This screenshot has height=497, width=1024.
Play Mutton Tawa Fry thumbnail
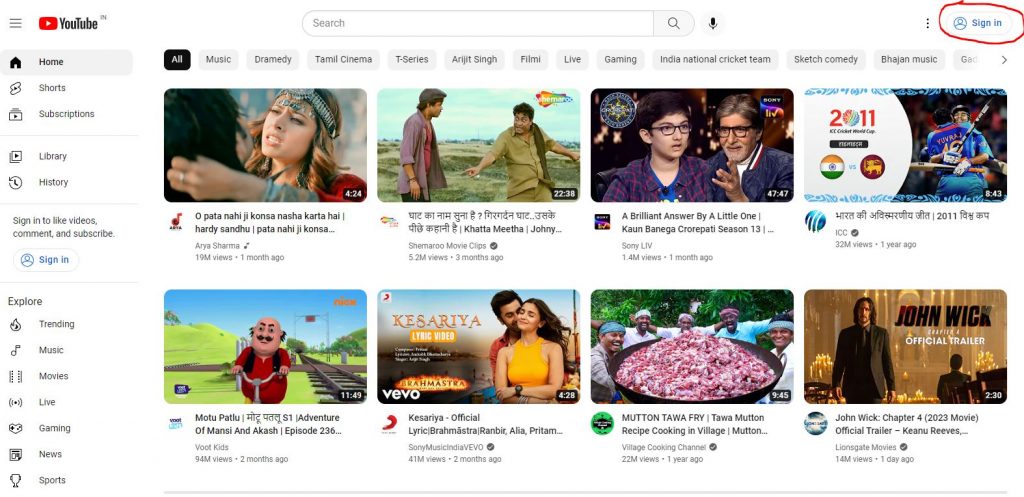(692, 347)
